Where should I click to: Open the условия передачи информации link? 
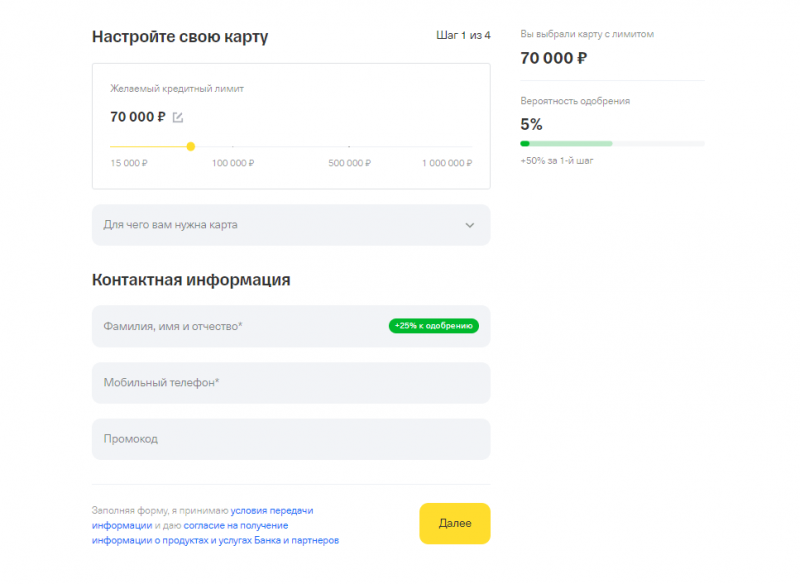272,510
